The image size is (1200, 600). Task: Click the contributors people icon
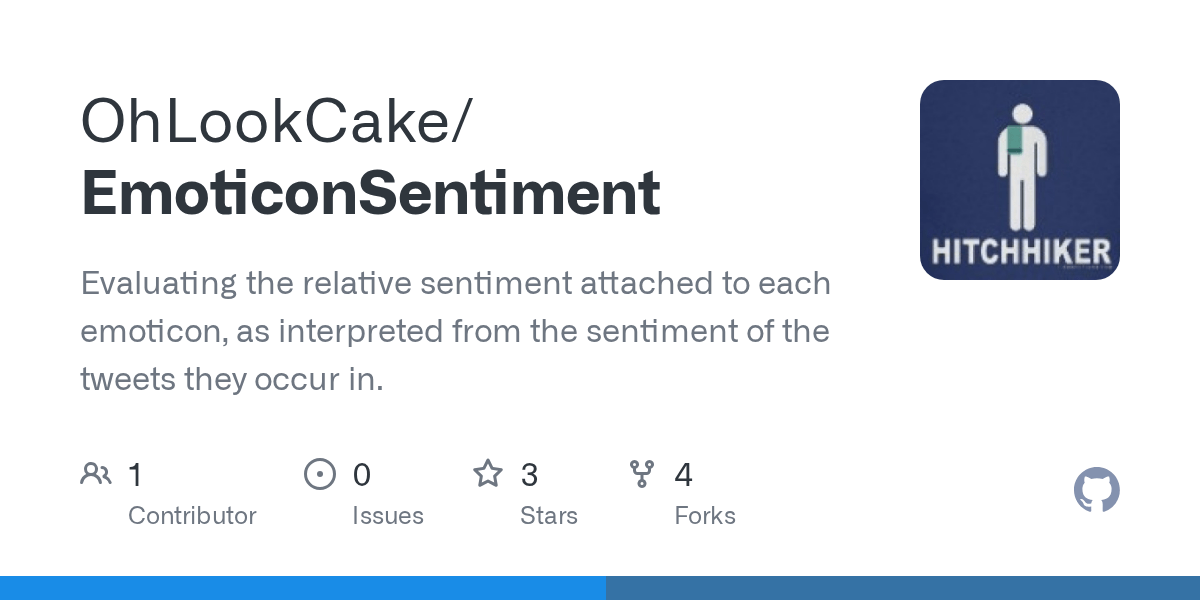[x=96, y=474]
